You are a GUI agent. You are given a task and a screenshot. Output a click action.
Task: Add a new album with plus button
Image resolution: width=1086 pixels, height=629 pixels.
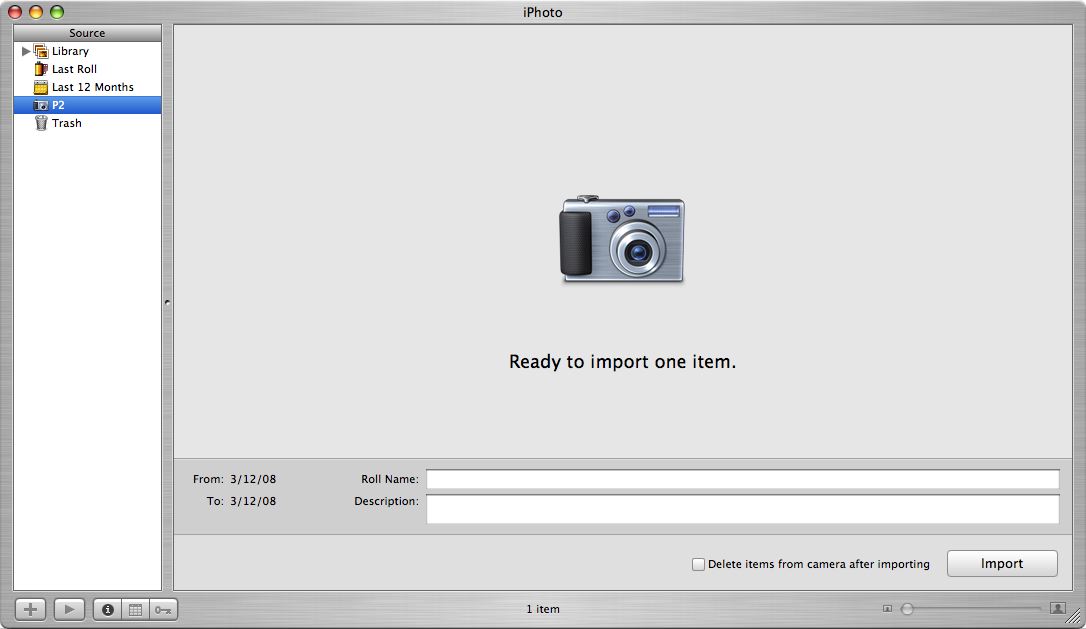tap(30, 610)
